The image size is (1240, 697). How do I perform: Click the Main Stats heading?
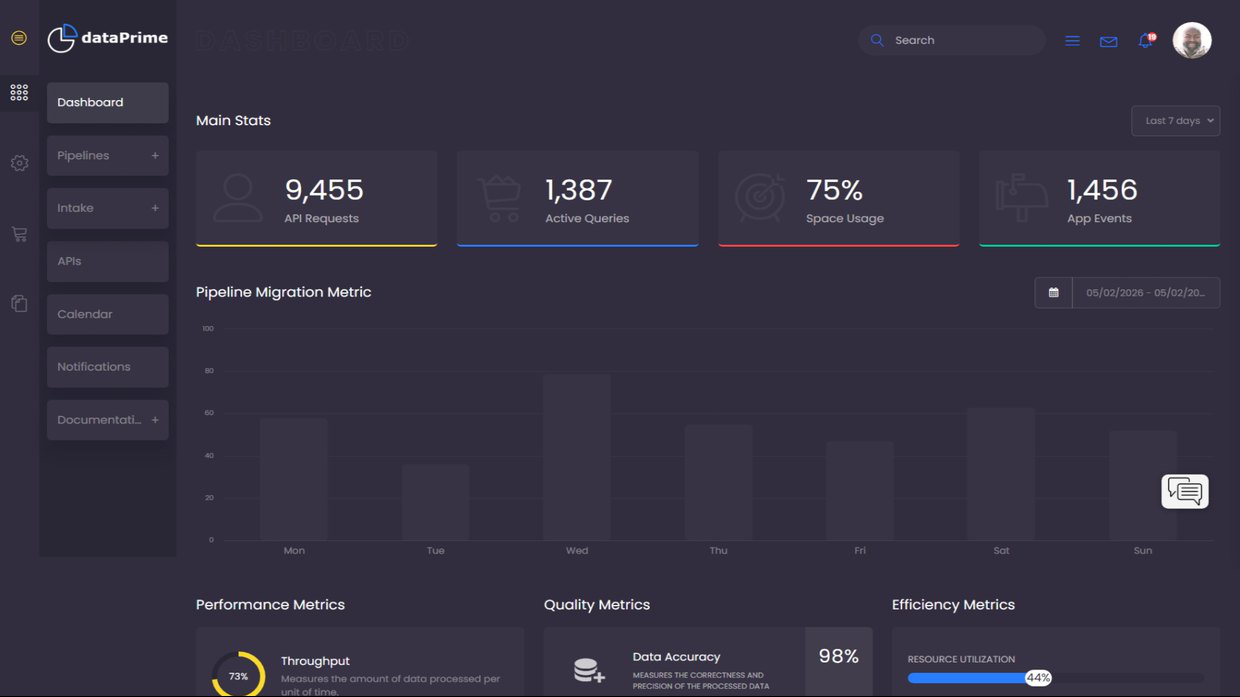coord(233,120)
